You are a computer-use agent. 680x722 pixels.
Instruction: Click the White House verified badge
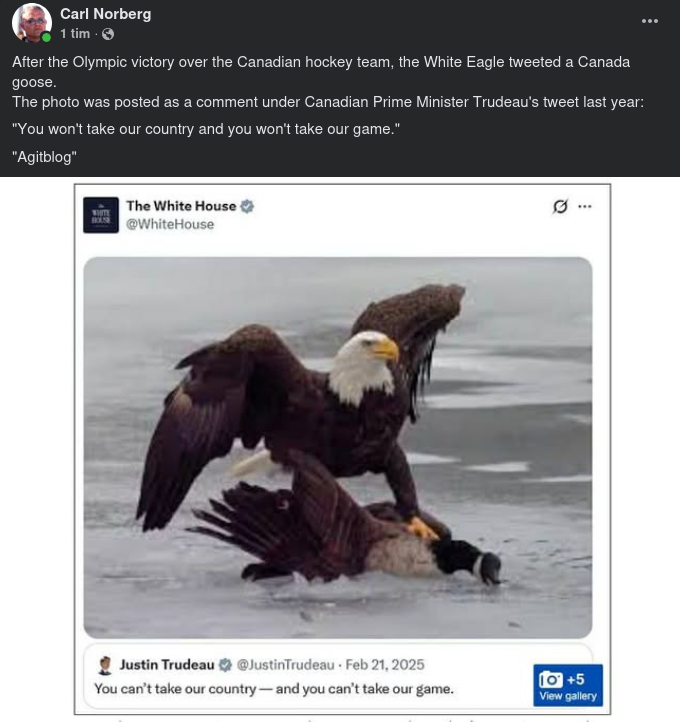click(x=247, y=206)
